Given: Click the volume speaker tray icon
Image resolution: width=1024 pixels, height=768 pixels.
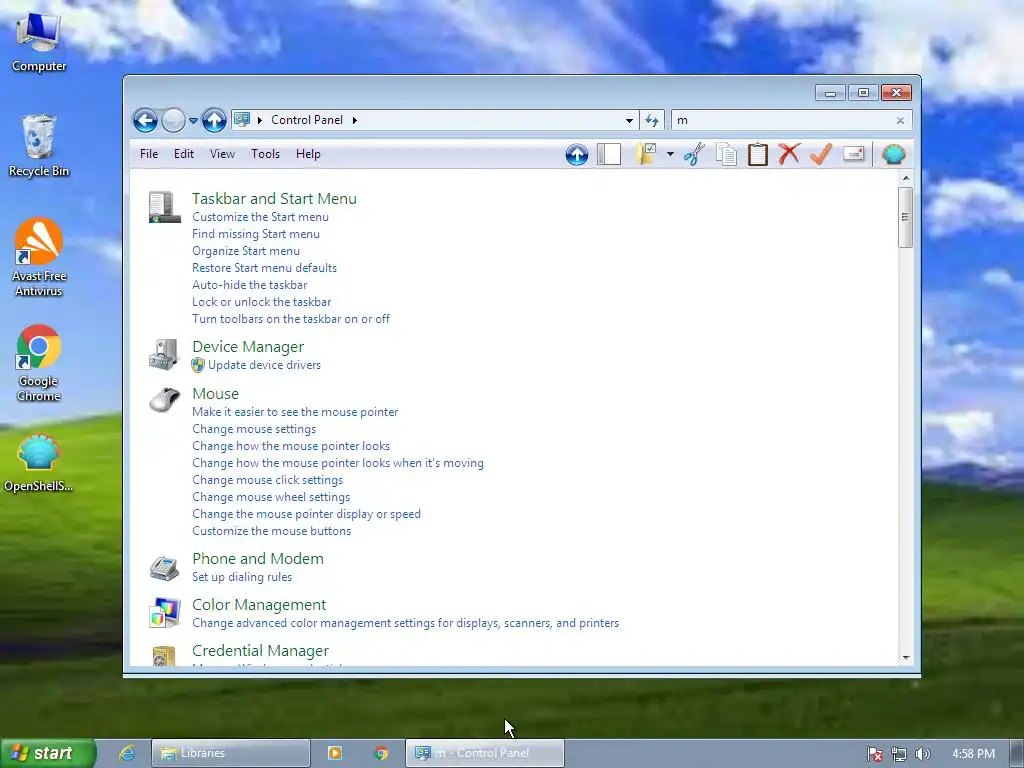Looking at the screenshot, I should tap(923, 754).
